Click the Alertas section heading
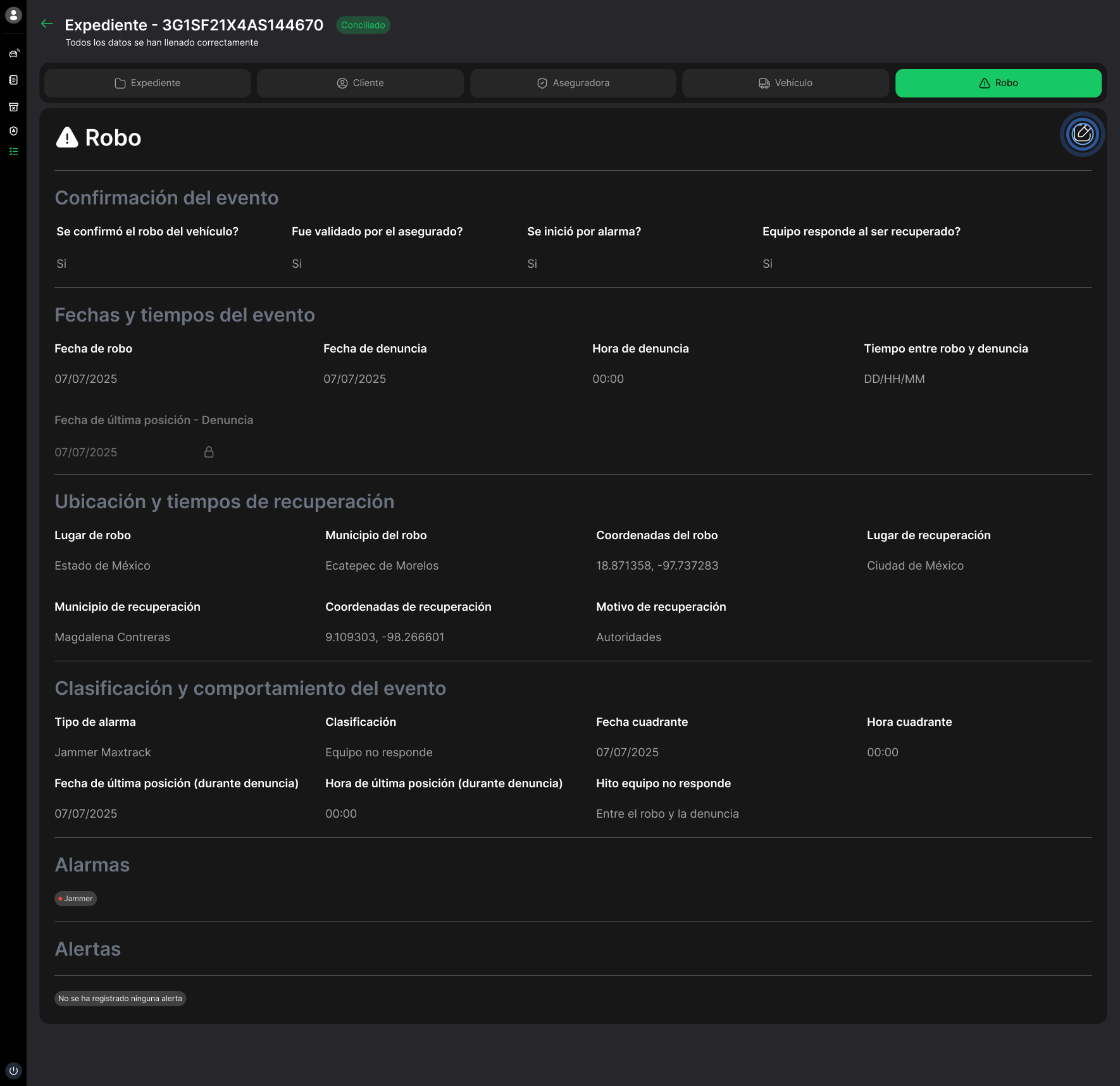The image size is (1120, 1086). (x=88, y=949)
